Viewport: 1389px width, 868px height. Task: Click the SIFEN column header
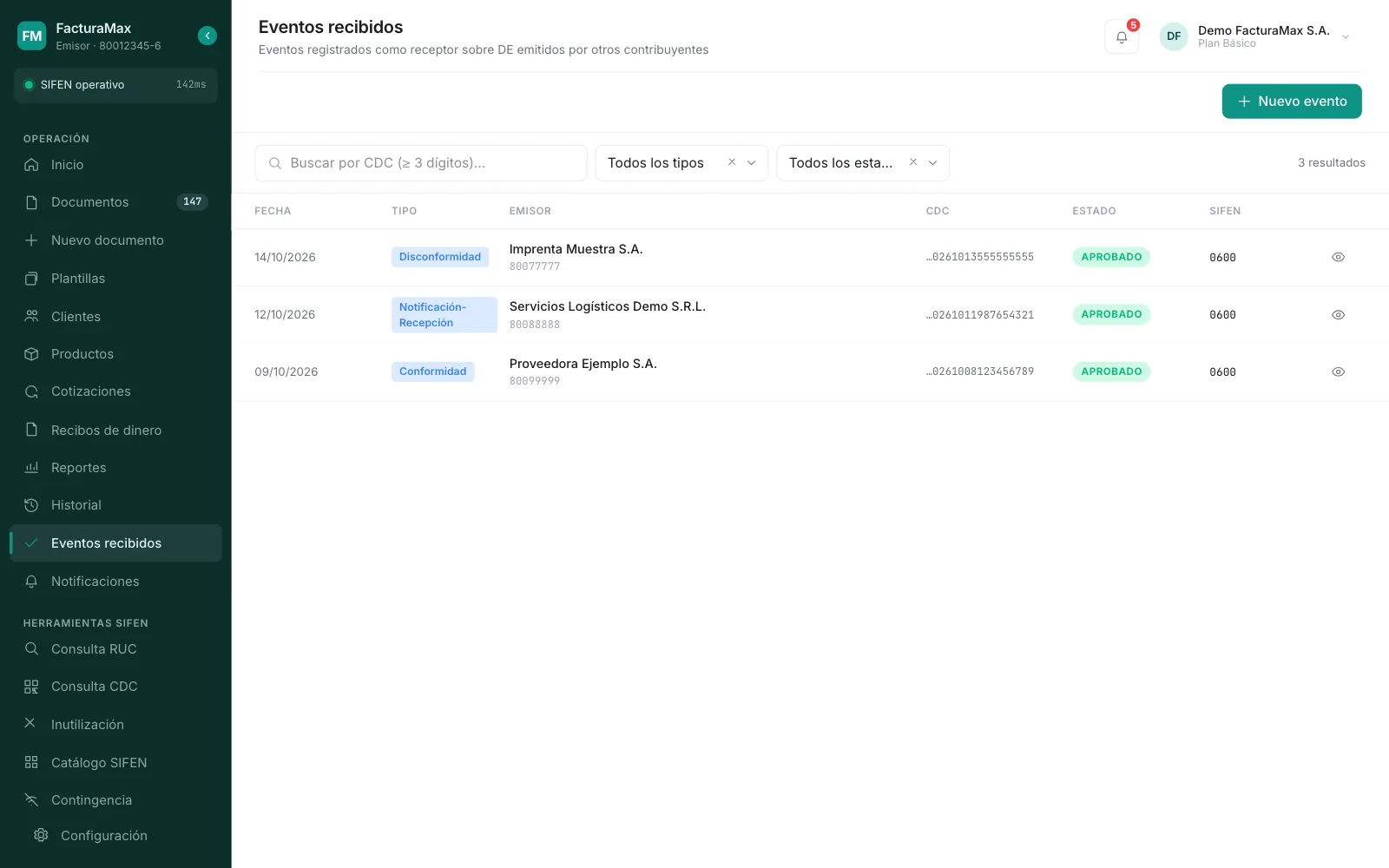1225,211
